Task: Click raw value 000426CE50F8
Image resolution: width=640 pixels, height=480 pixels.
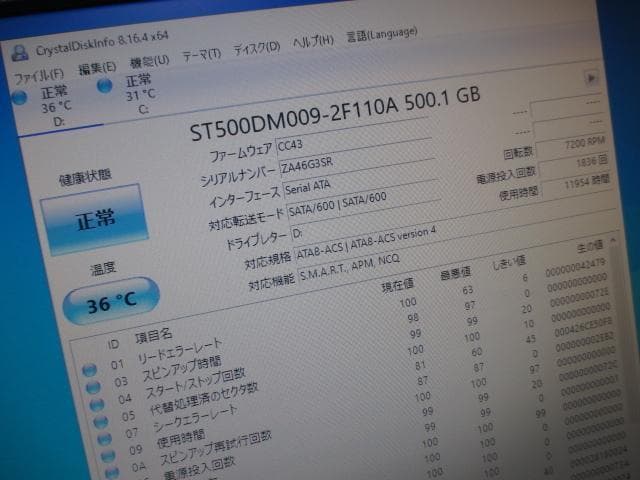Action: click(583, 328)
